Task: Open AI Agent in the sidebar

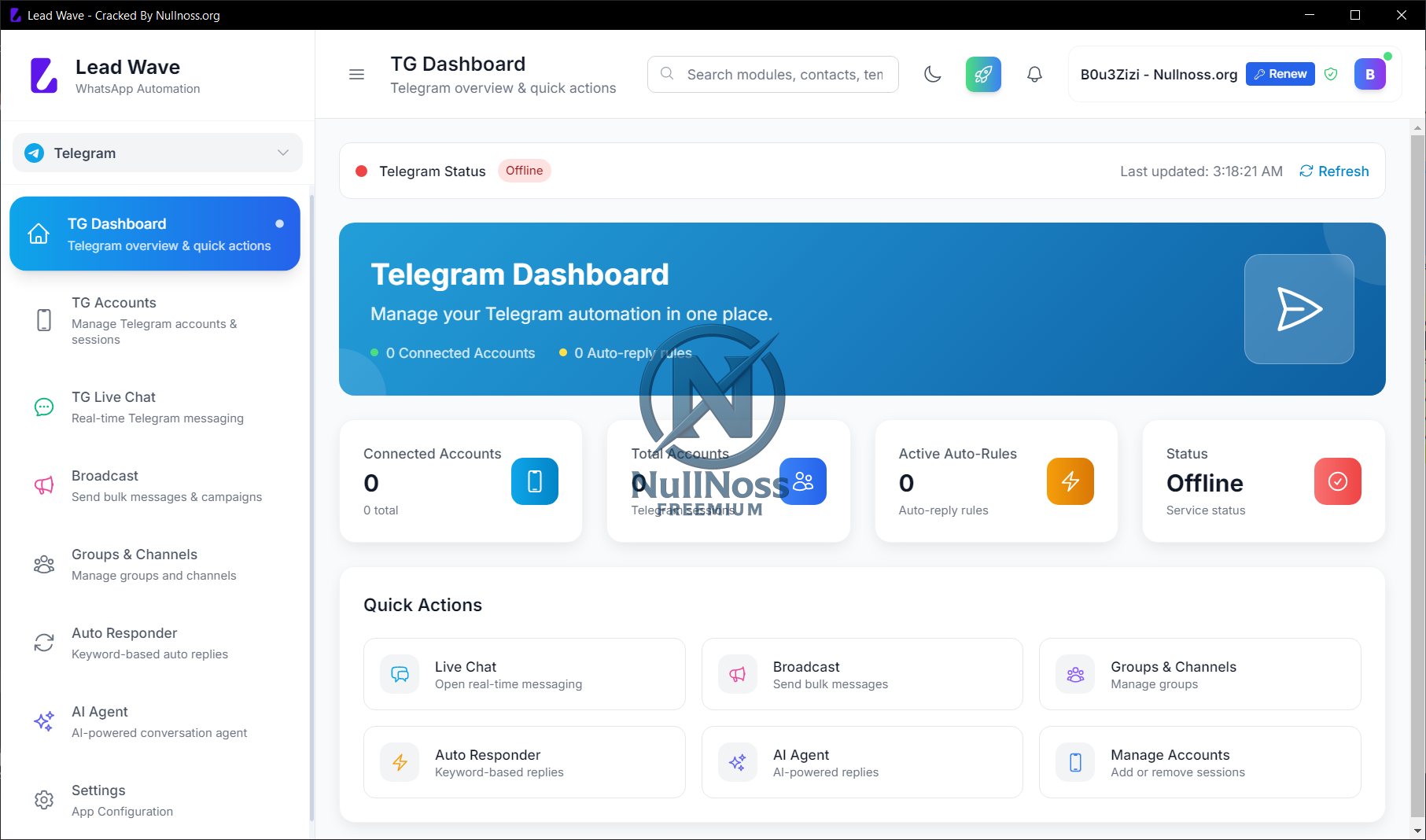Action: pyautogui.click(x=155, y=722)
